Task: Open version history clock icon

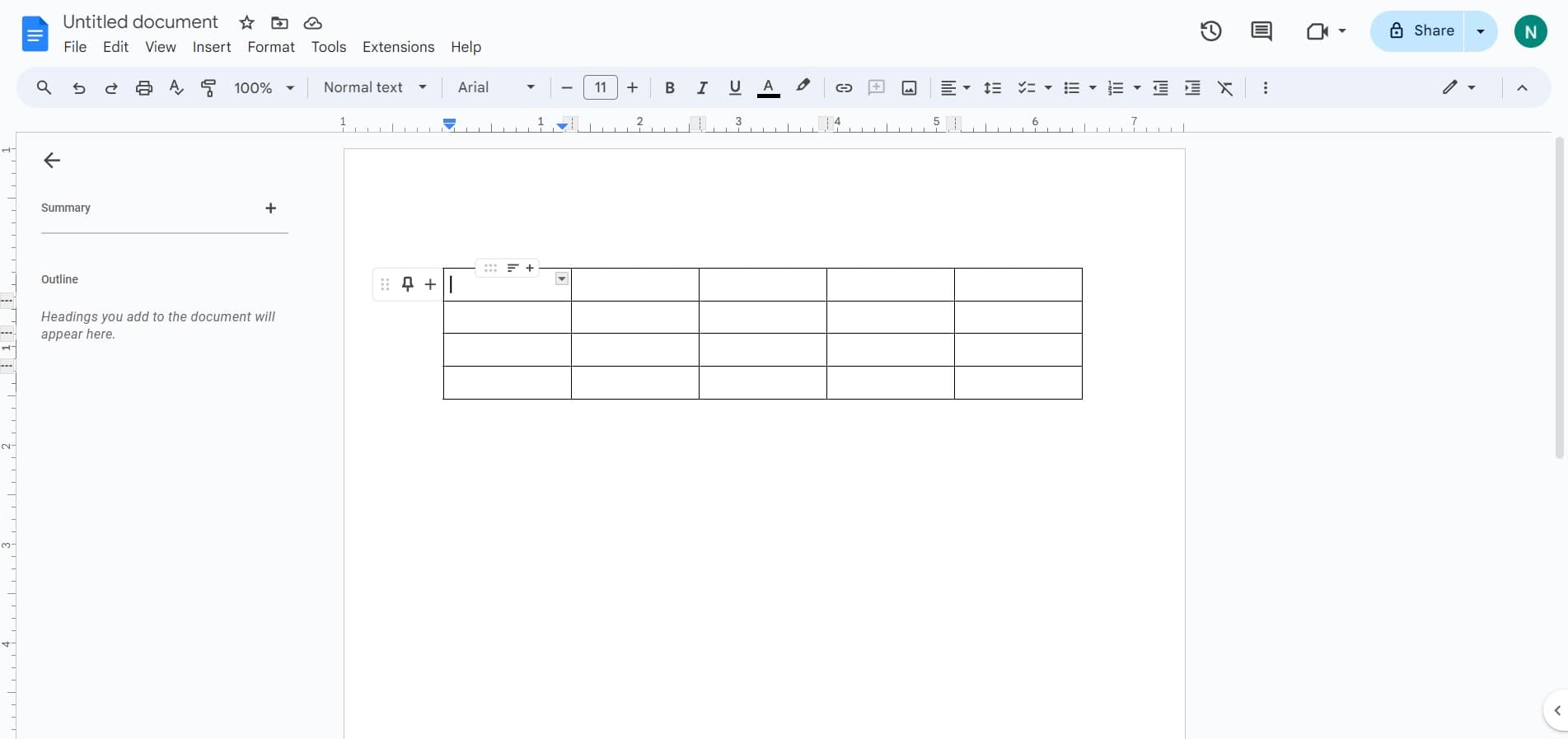Action: tap(1210, 31)
